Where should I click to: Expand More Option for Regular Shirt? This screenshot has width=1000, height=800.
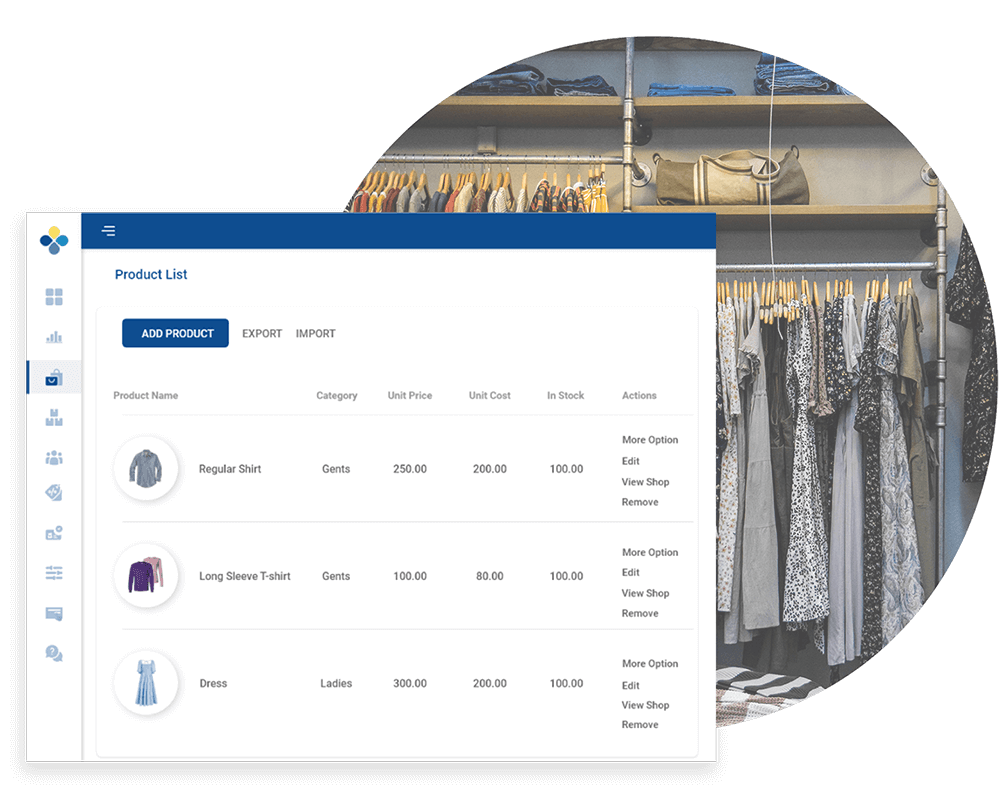point(649,440)
